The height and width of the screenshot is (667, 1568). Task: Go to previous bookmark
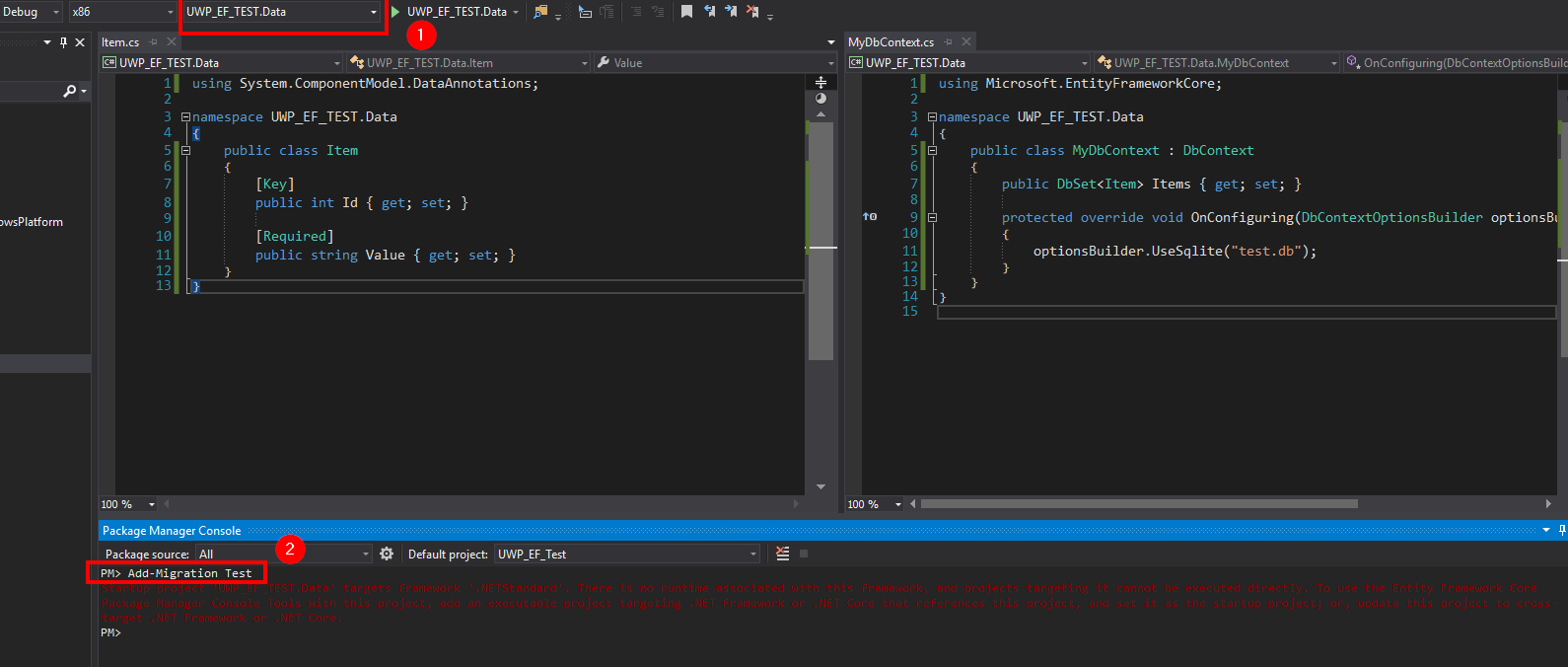tap(709, 12)
